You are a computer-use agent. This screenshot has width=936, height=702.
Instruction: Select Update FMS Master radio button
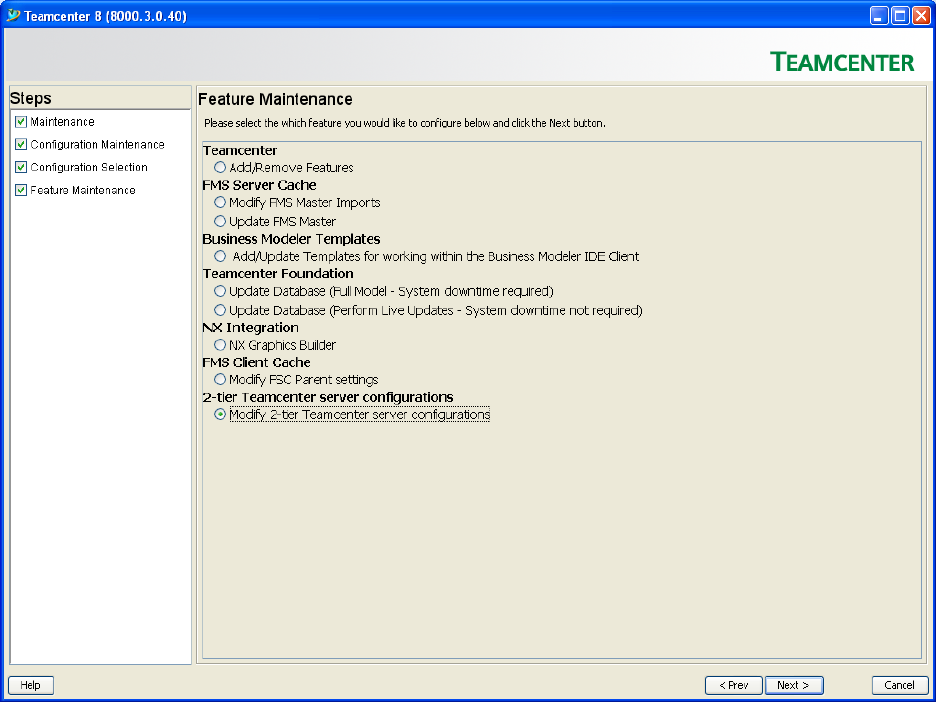[x=220, y=221]
